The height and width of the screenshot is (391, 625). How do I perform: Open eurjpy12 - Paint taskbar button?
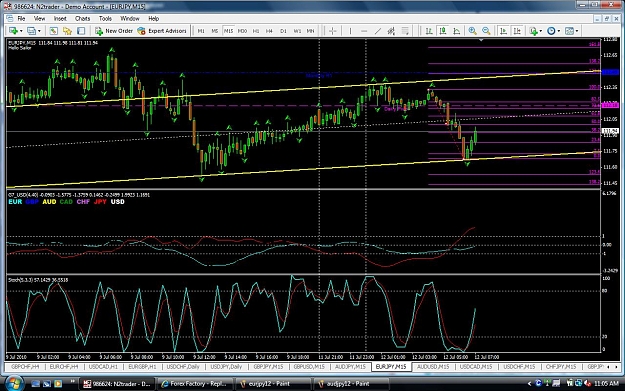pyautogui.click(x=272, y=384)
